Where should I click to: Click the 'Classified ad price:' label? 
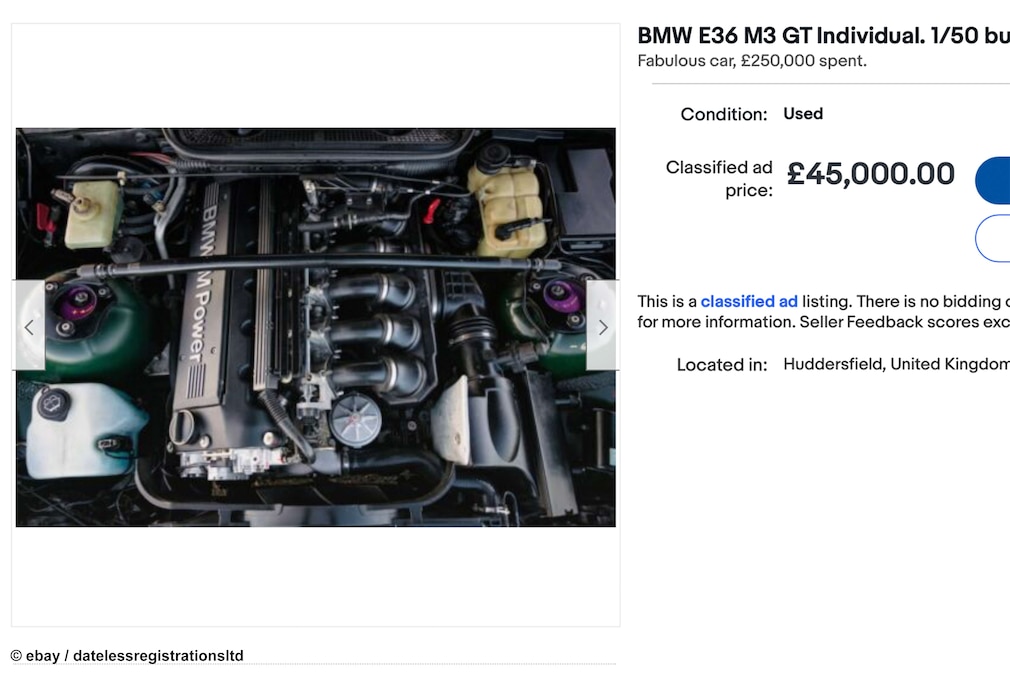click(719, 179)
